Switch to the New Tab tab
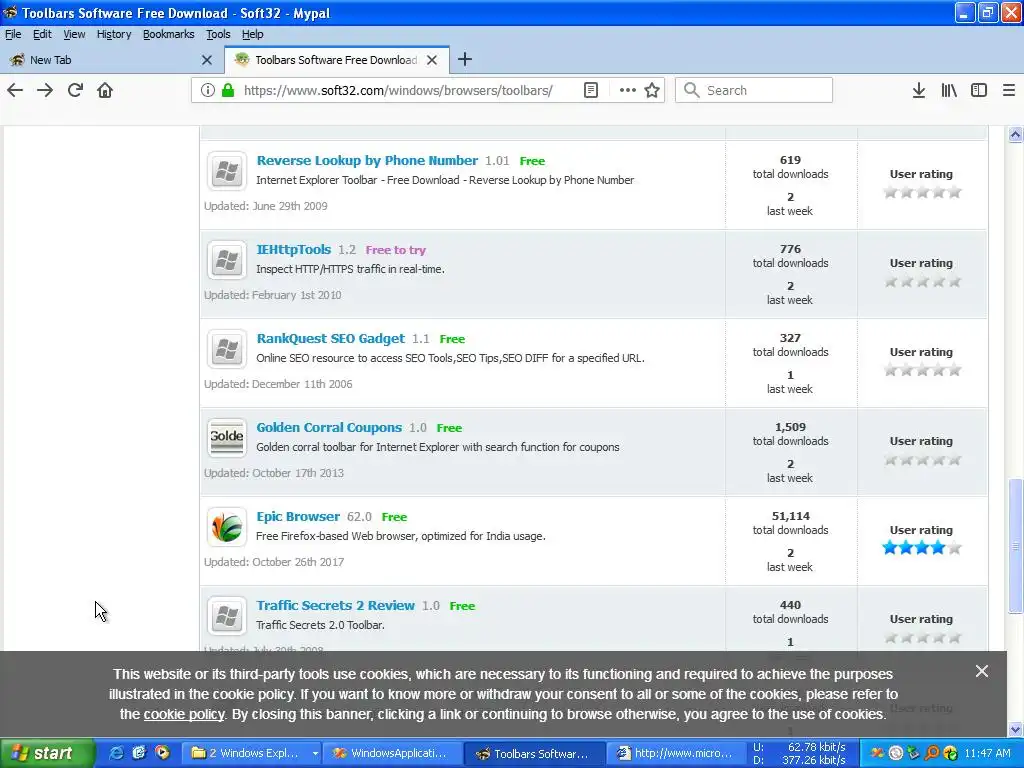Image resolution: width=1024 pixels, height=768 pixels. [111, 60]
